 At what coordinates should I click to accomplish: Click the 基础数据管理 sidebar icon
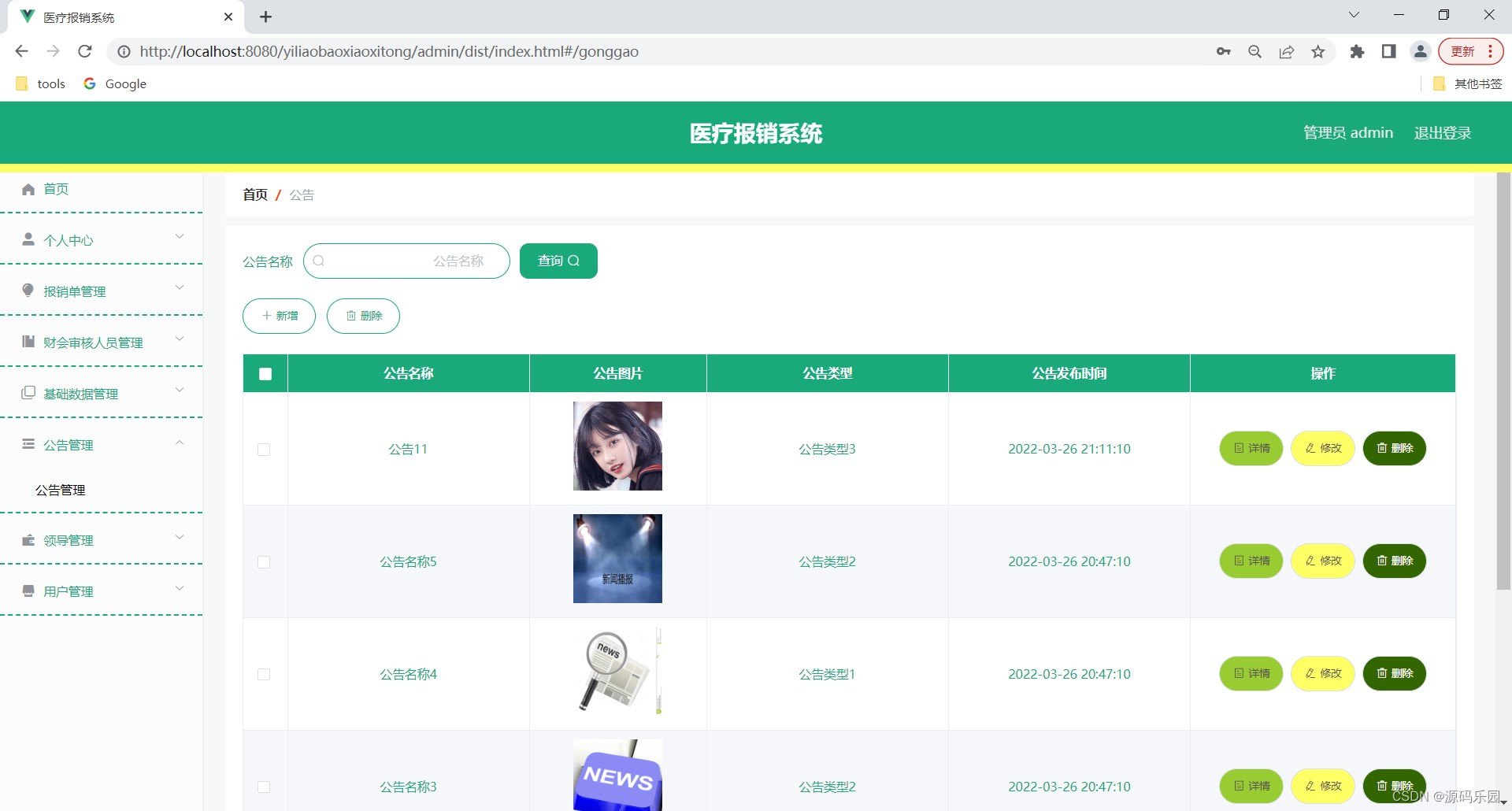pos(28,393)
